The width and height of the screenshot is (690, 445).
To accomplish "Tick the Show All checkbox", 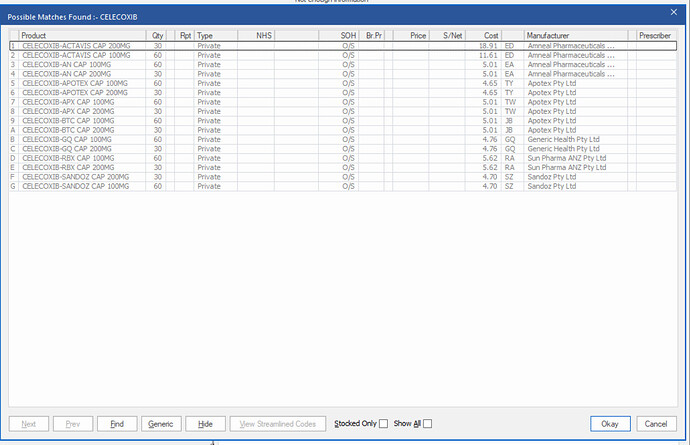I will coord(427,423).
